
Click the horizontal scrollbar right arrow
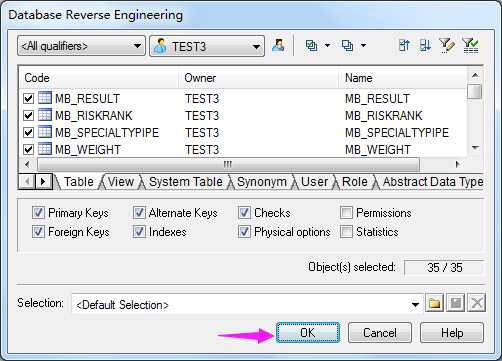click(x=458, y=164)
